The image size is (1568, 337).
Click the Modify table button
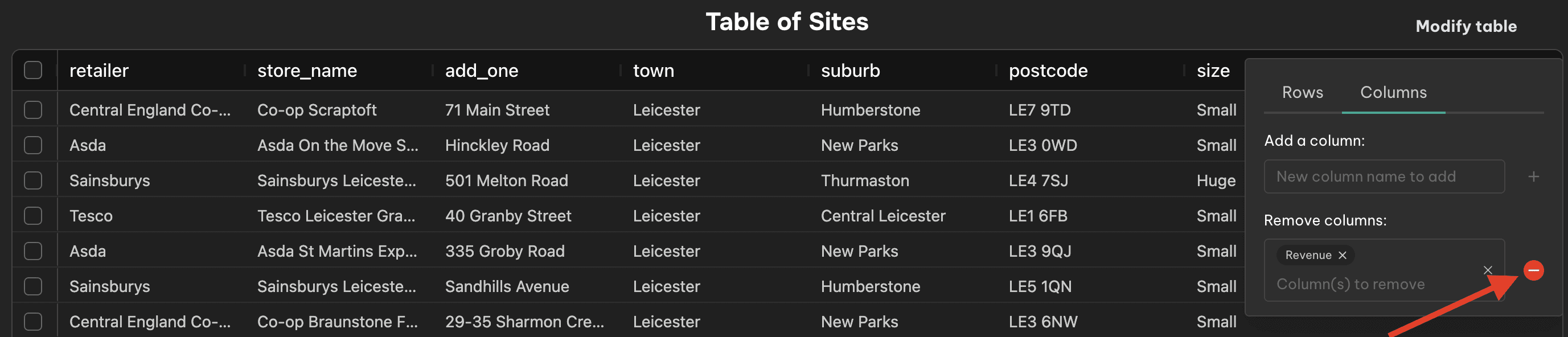(1466, 26)
